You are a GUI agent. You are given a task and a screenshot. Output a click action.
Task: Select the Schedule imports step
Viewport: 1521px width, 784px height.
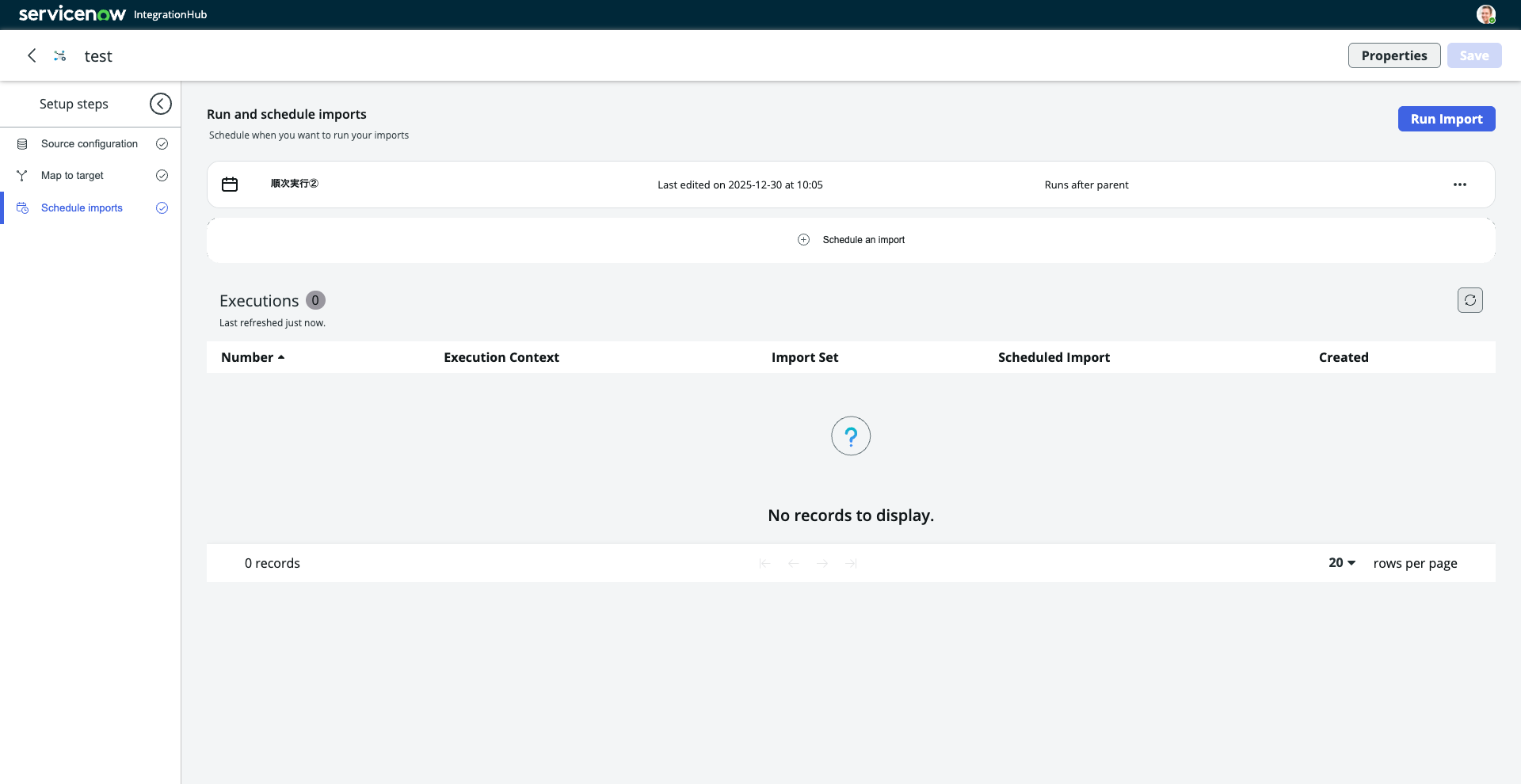tap(82, 208)
